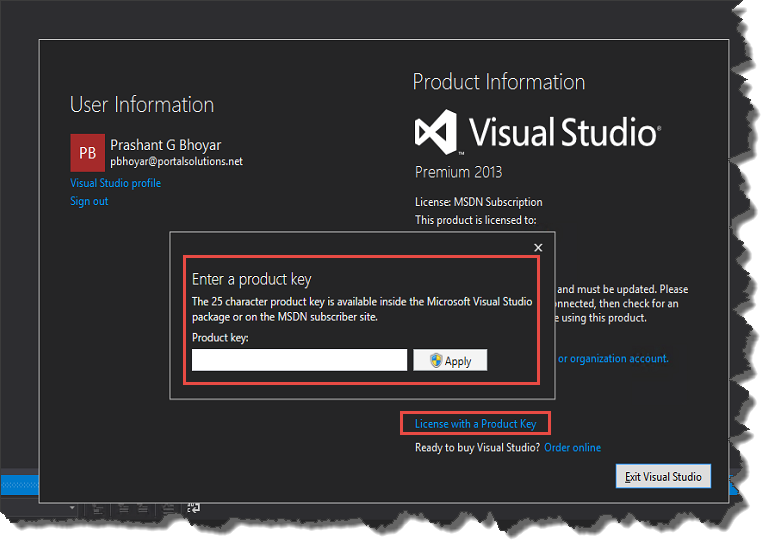The width and height of the screenshot is (774, 555).
Task: Follow the License with a Product Key link
Action: 475,424
